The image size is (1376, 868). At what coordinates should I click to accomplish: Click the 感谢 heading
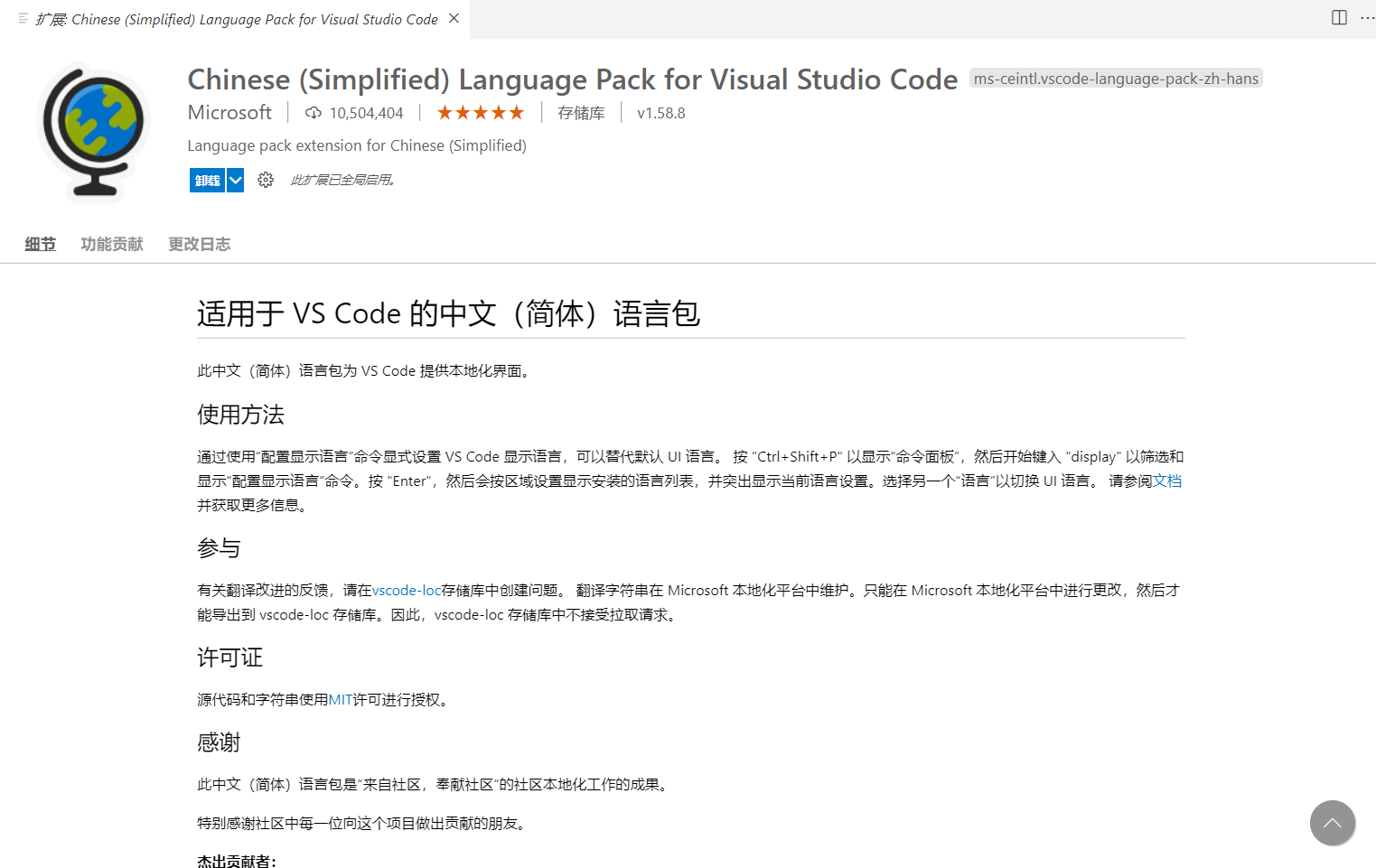point(219,742)
